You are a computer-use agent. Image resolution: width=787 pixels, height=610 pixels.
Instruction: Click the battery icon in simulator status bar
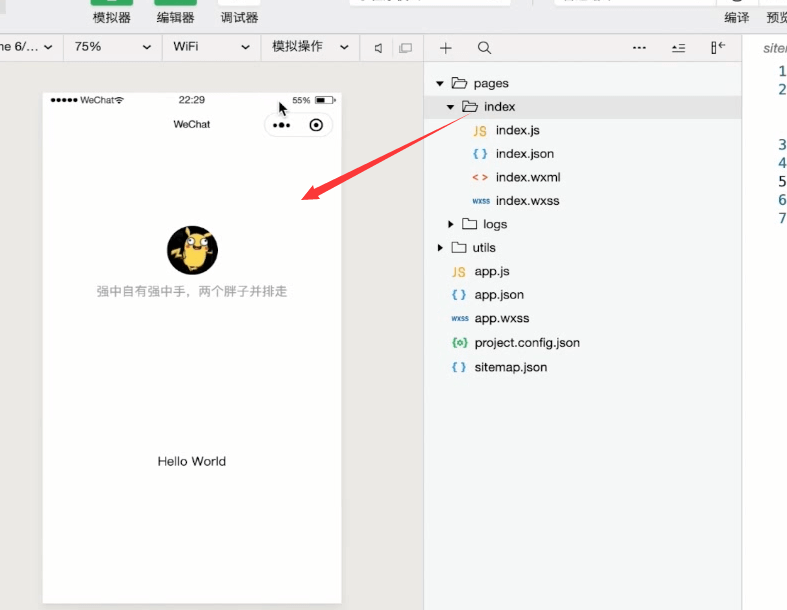coord(325,100)
